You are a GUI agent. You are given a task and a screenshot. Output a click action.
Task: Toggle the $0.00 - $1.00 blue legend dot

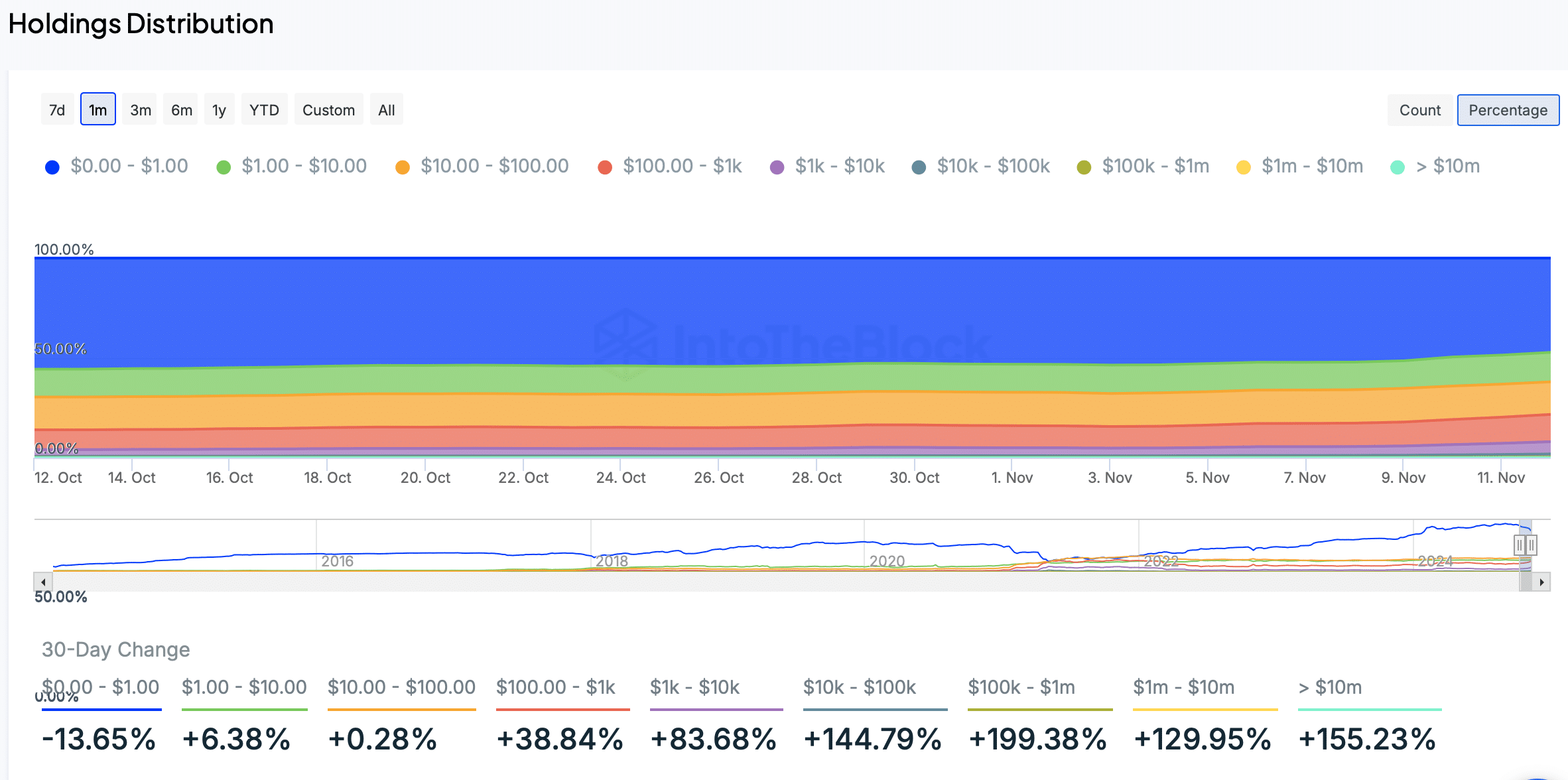coord(52,167)
